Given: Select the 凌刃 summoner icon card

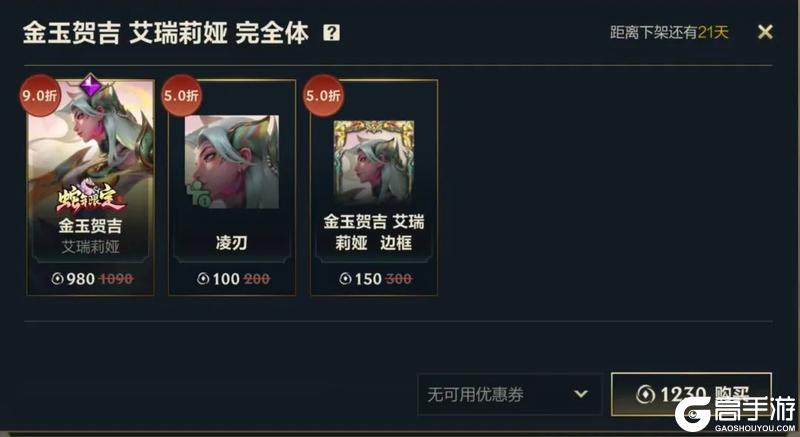Looking at the screenshot, I should coord(232,187).
